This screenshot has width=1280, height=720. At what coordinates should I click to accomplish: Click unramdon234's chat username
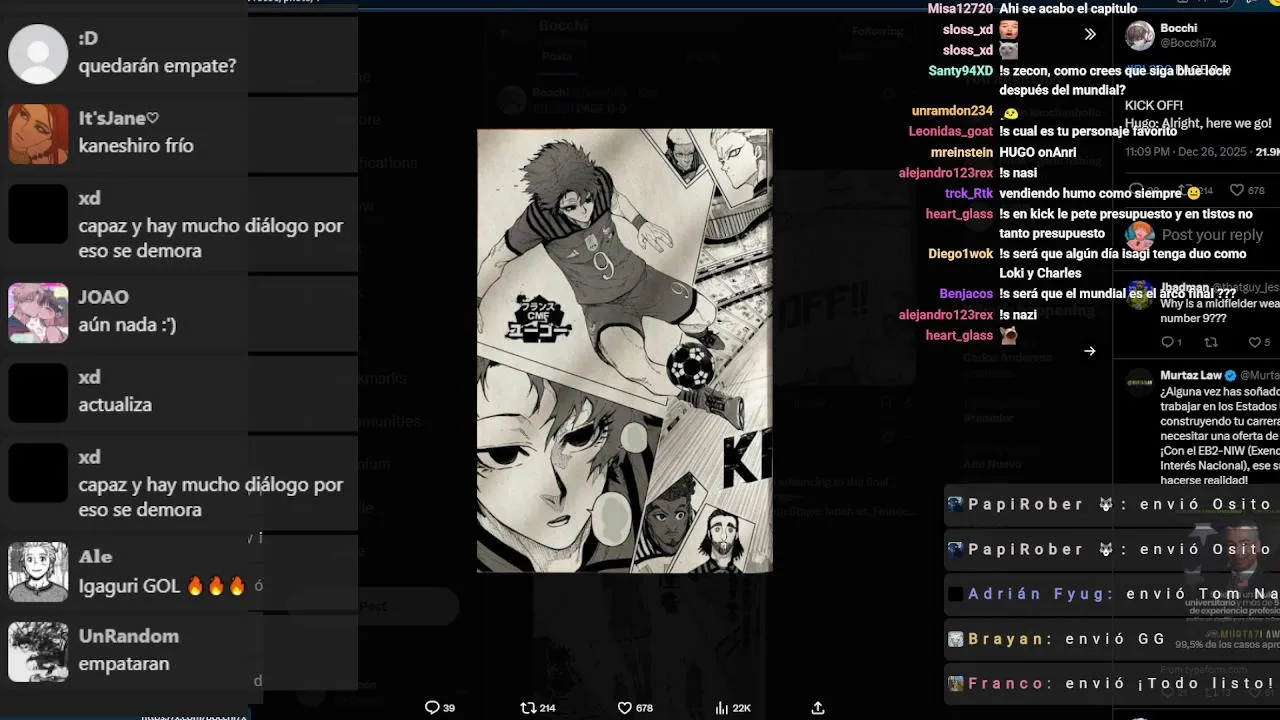tap(952, 111)
